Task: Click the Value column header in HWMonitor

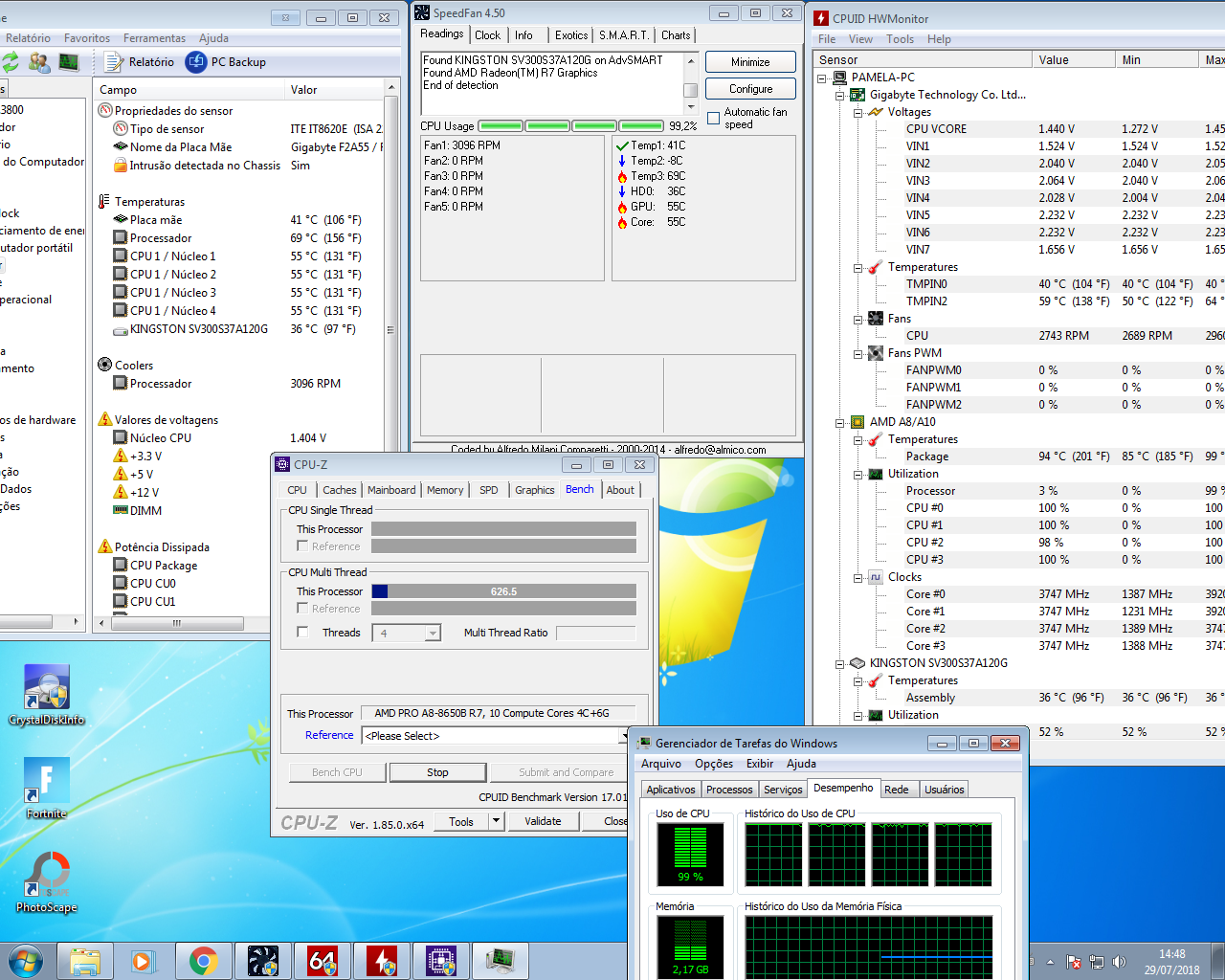Action: (x=1074, y=60)
